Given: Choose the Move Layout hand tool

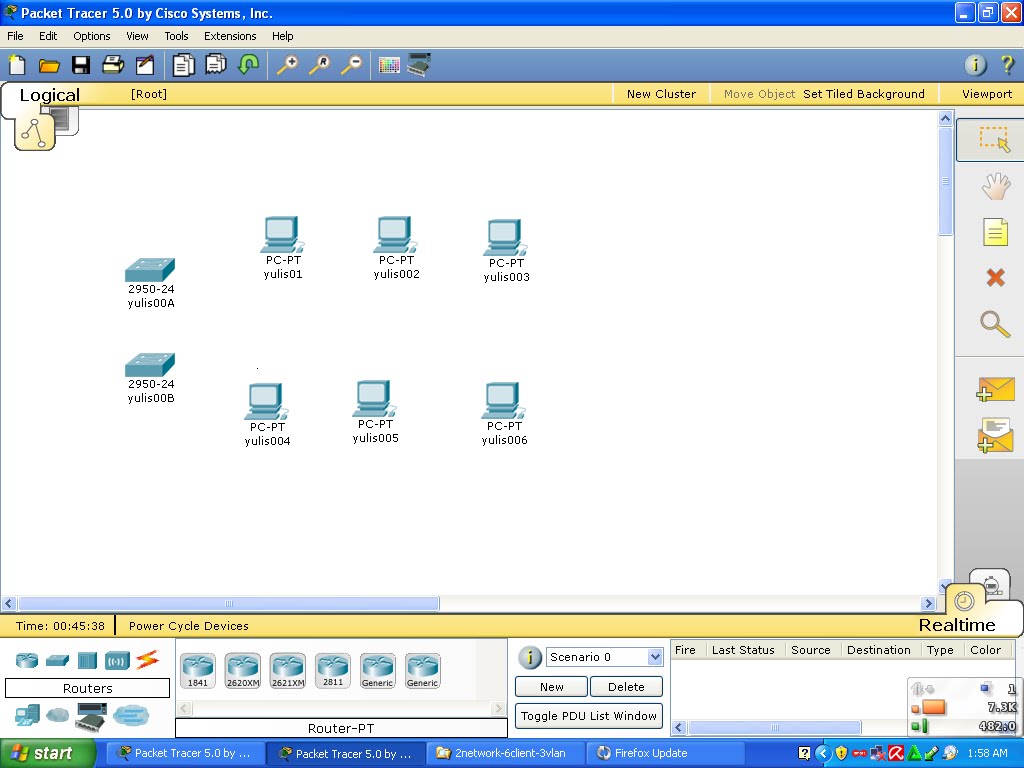Looking at the screenshot, I should [x=995, y=187].
